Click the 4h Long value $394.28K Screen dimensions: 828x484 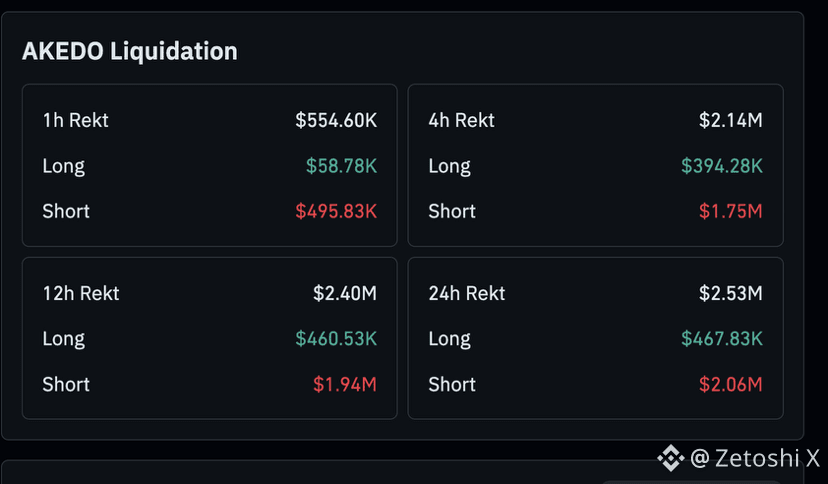[722, 166]
